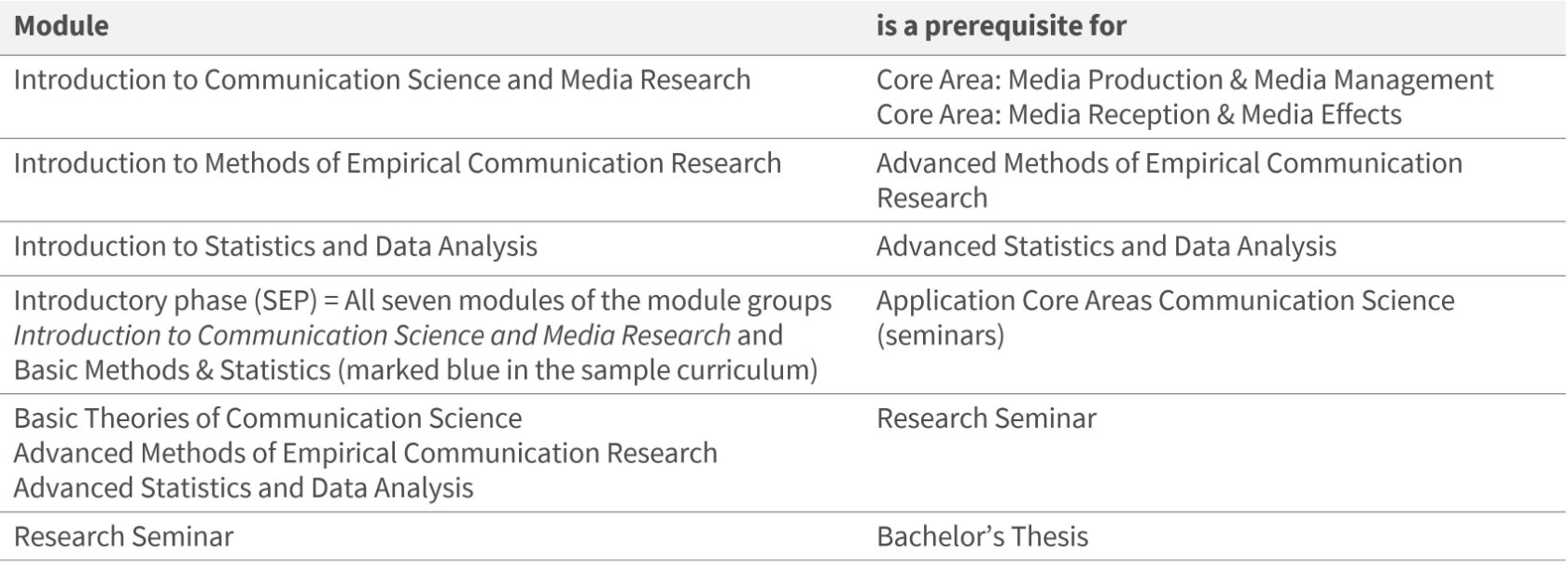Click the italic Introduction to Communication Science text
The width and height of the screenshot is (1568, 565).
coord(371,335)
